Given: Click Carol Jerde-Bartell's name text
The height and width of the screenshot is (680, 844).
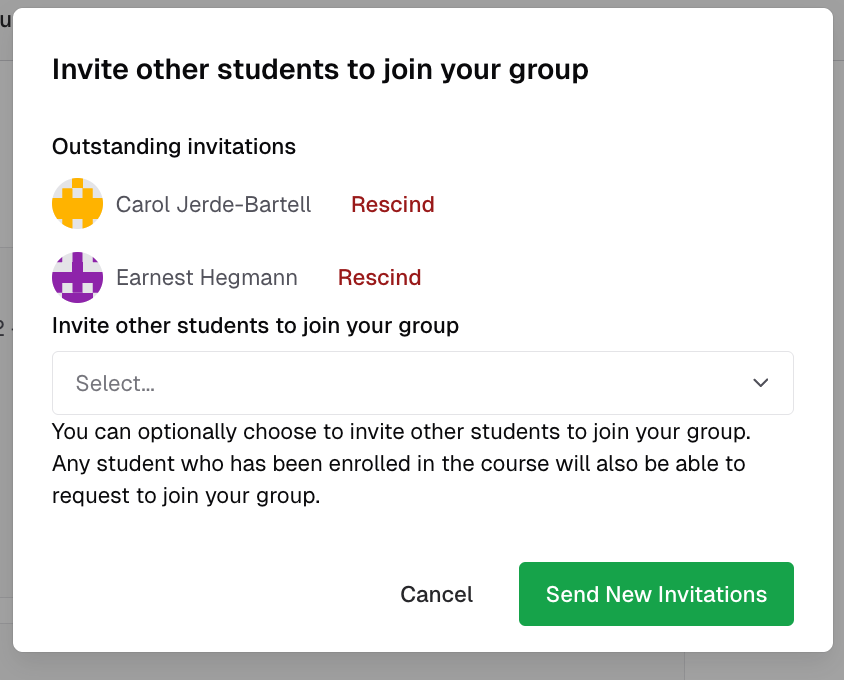Looking at the screenshot, I should [213, 204].
